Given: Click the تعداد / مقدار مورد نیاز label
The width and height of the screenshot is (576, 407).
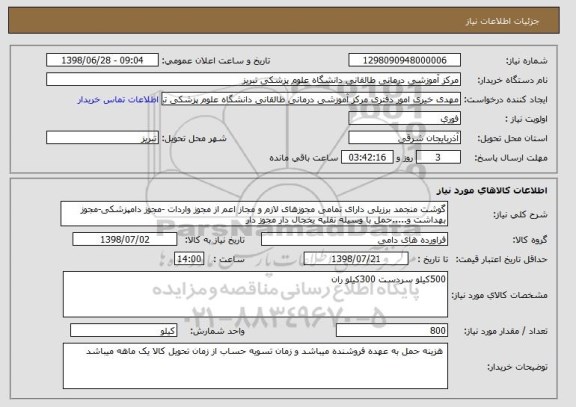Looking at the screenshot, I should (506, 331).
